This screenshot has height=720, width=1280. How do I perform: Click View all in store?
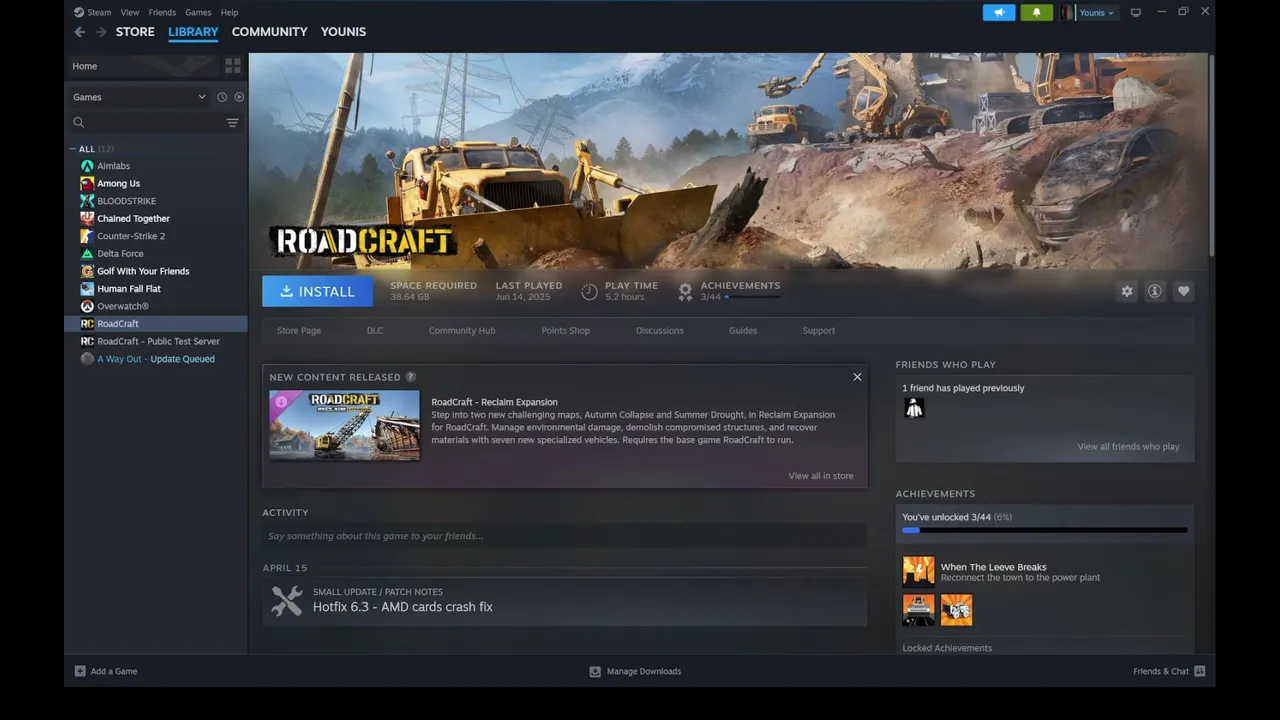tap(821, 476)
